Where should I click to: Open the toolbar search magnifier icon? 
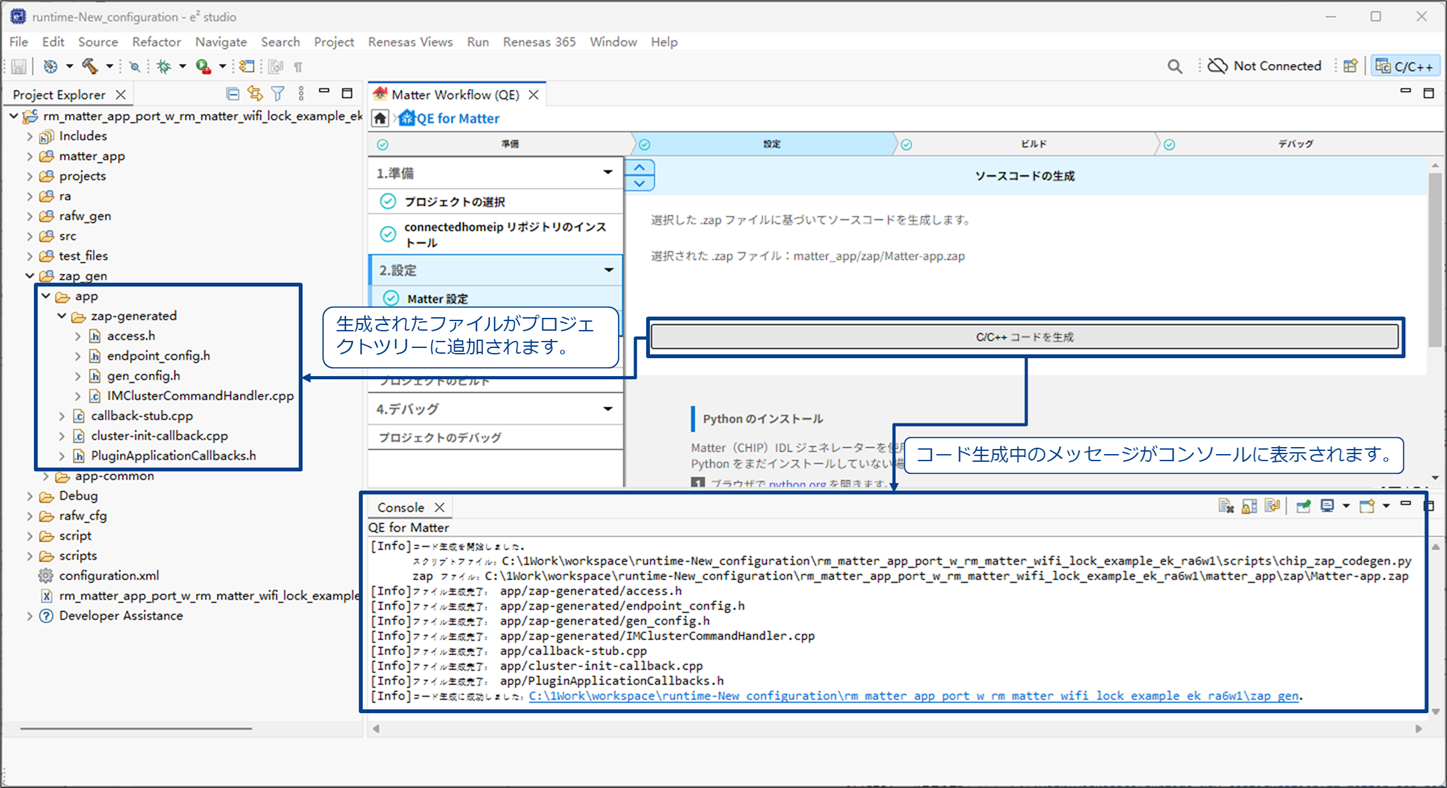point(1175,66)
